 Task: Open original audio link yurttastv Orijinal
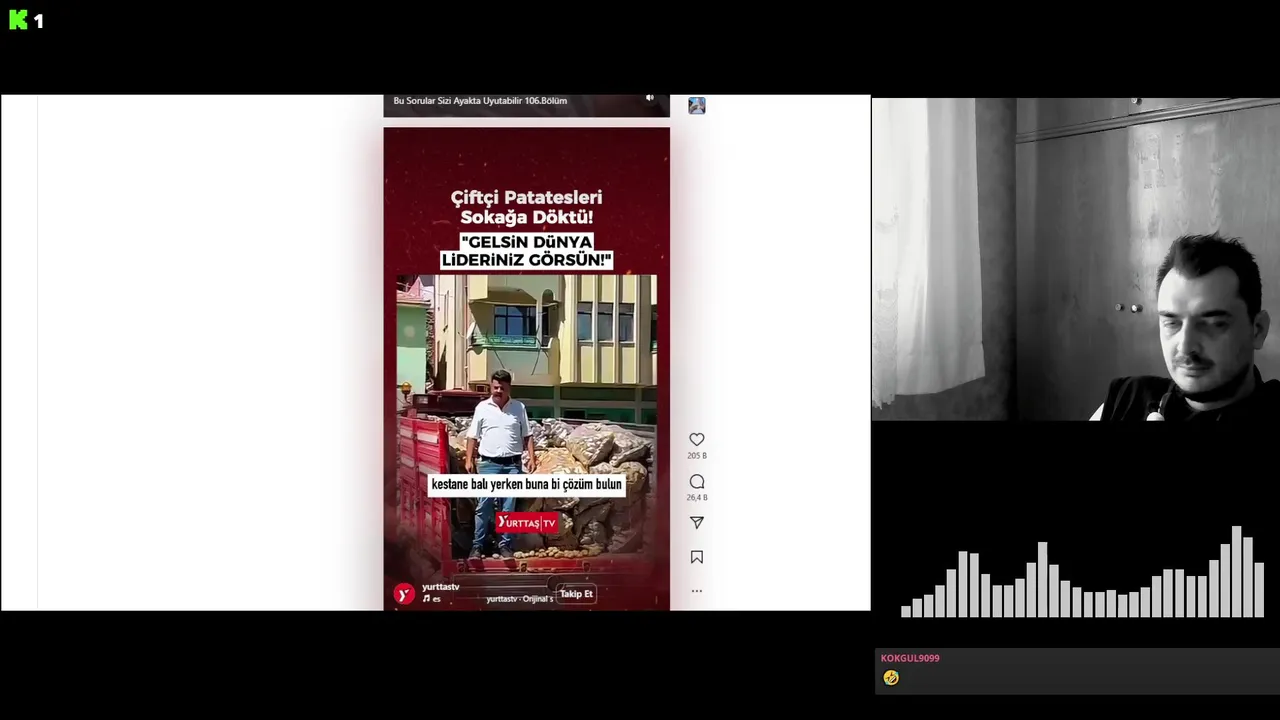click(x=520, y=599)
